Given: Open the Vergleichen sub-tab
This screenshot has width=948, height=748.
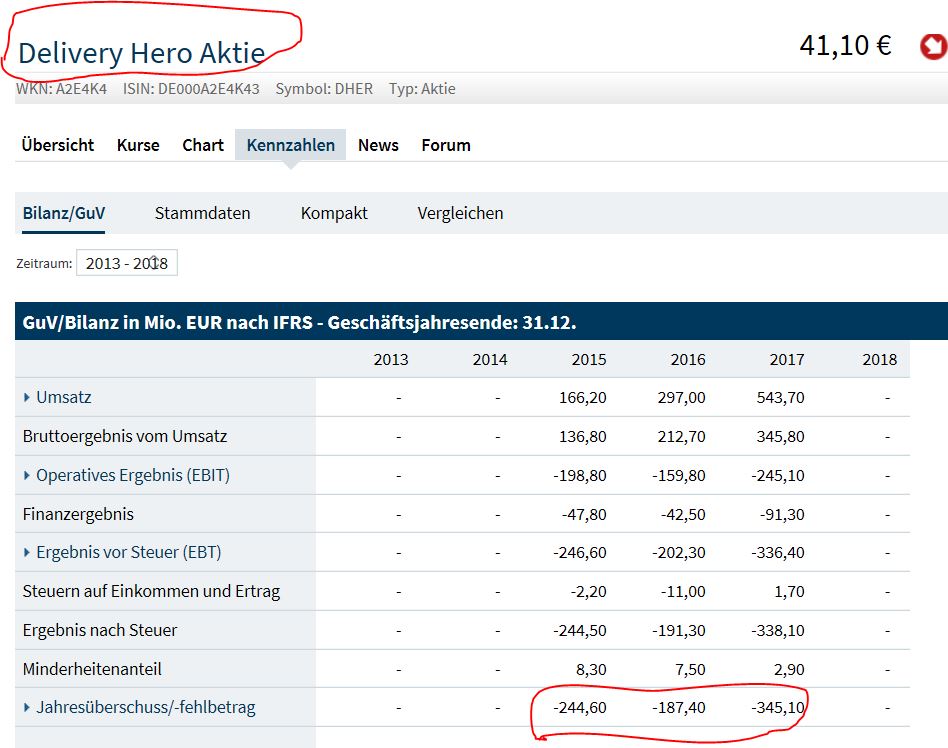Looking at the screenshot, I should point(460,213).
